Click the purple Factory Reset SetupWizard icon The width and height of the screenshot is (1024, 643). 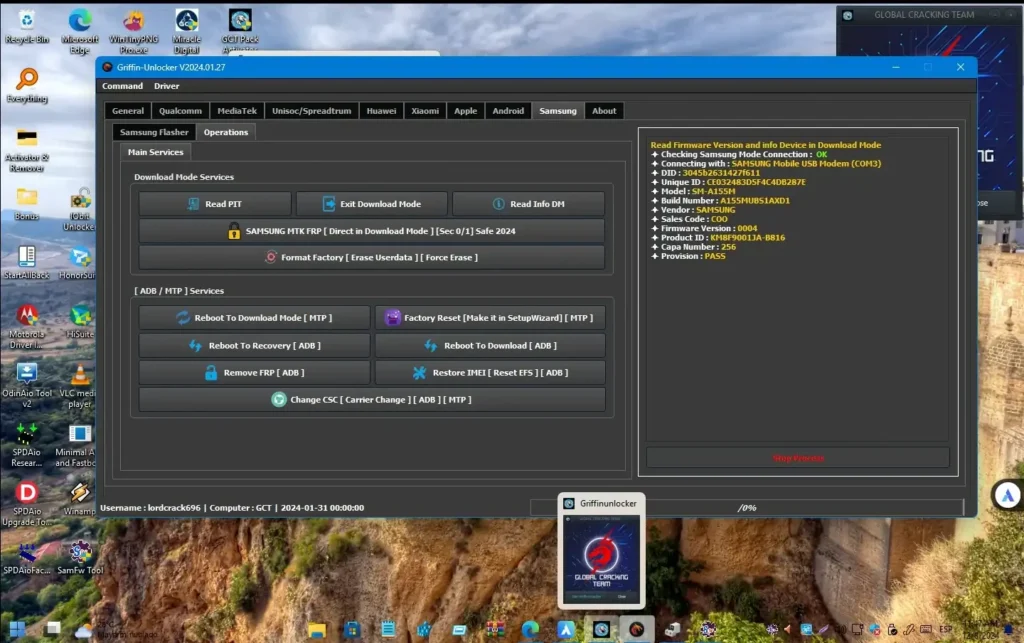(392, 317)
